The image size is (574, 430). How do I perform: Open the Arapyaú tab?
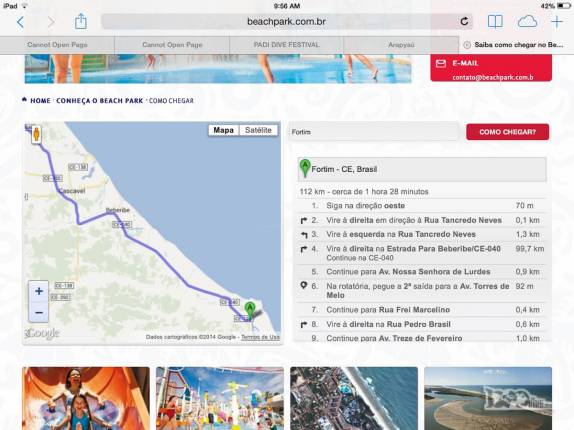[x=401, y=45]
